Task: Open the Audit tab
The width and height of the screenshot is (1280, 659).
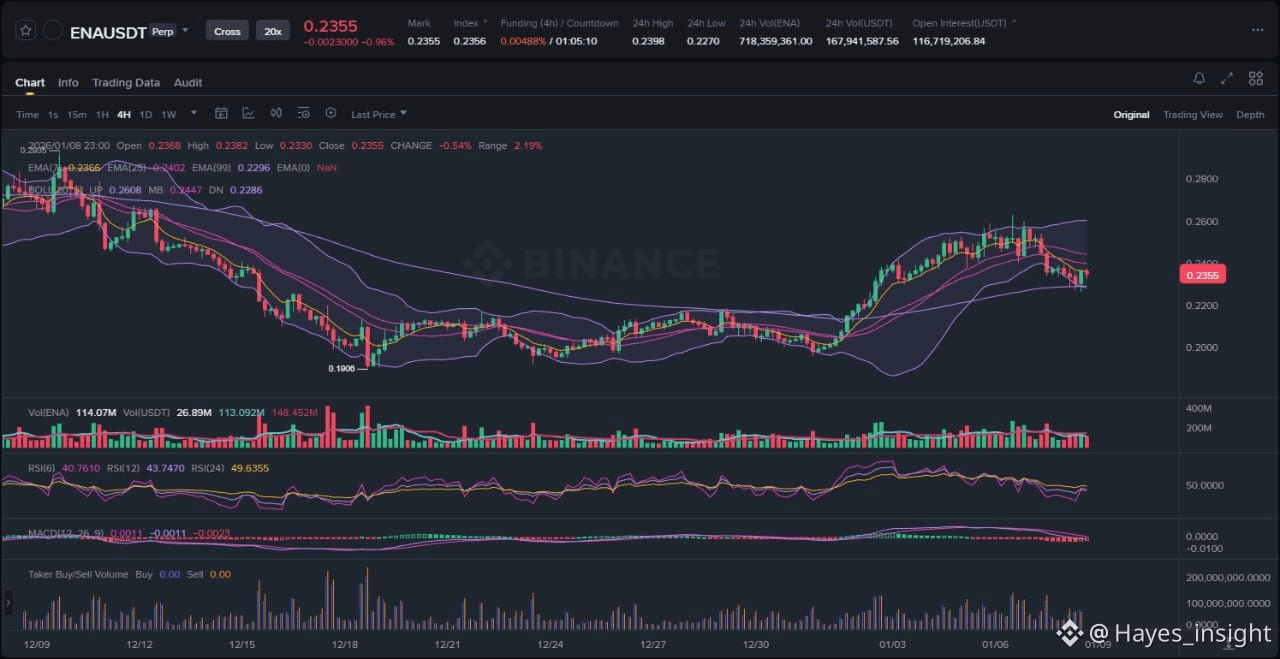Action: [188, 83]
